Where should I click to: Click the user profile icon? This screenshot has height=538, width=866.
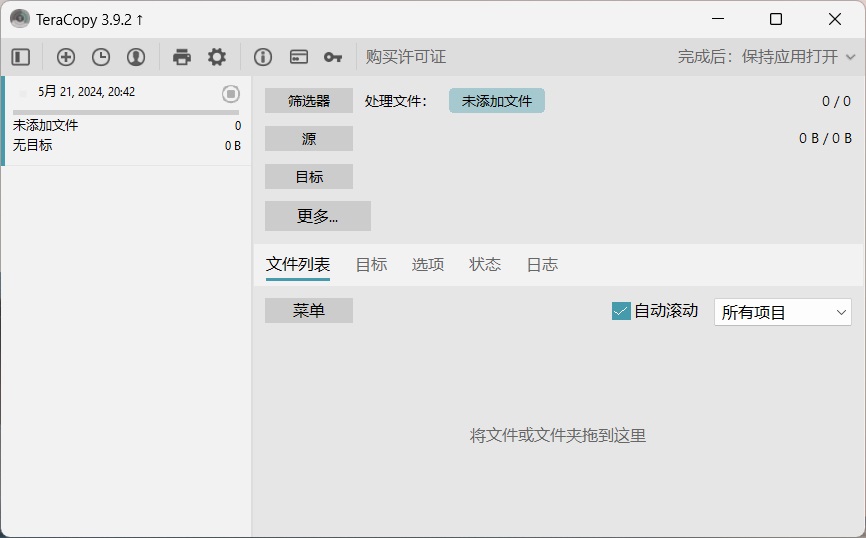click(136, 57)
